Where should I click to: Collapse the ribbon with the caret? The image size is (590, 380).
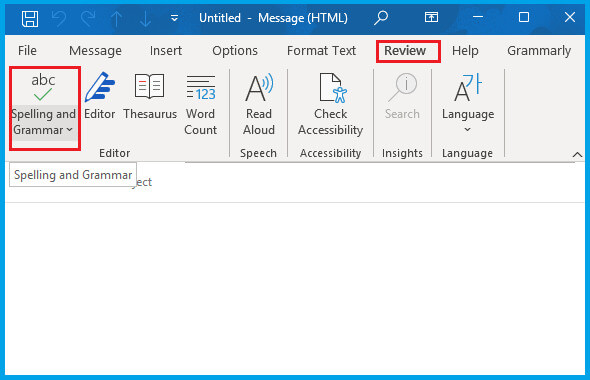point(577,155)
